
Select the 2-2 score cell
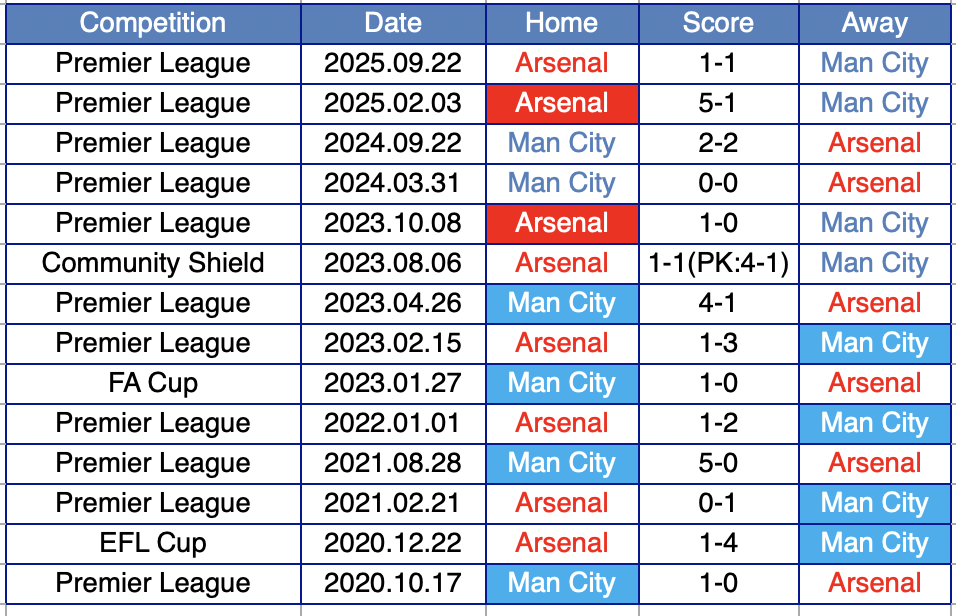click(x=718, y=143)
